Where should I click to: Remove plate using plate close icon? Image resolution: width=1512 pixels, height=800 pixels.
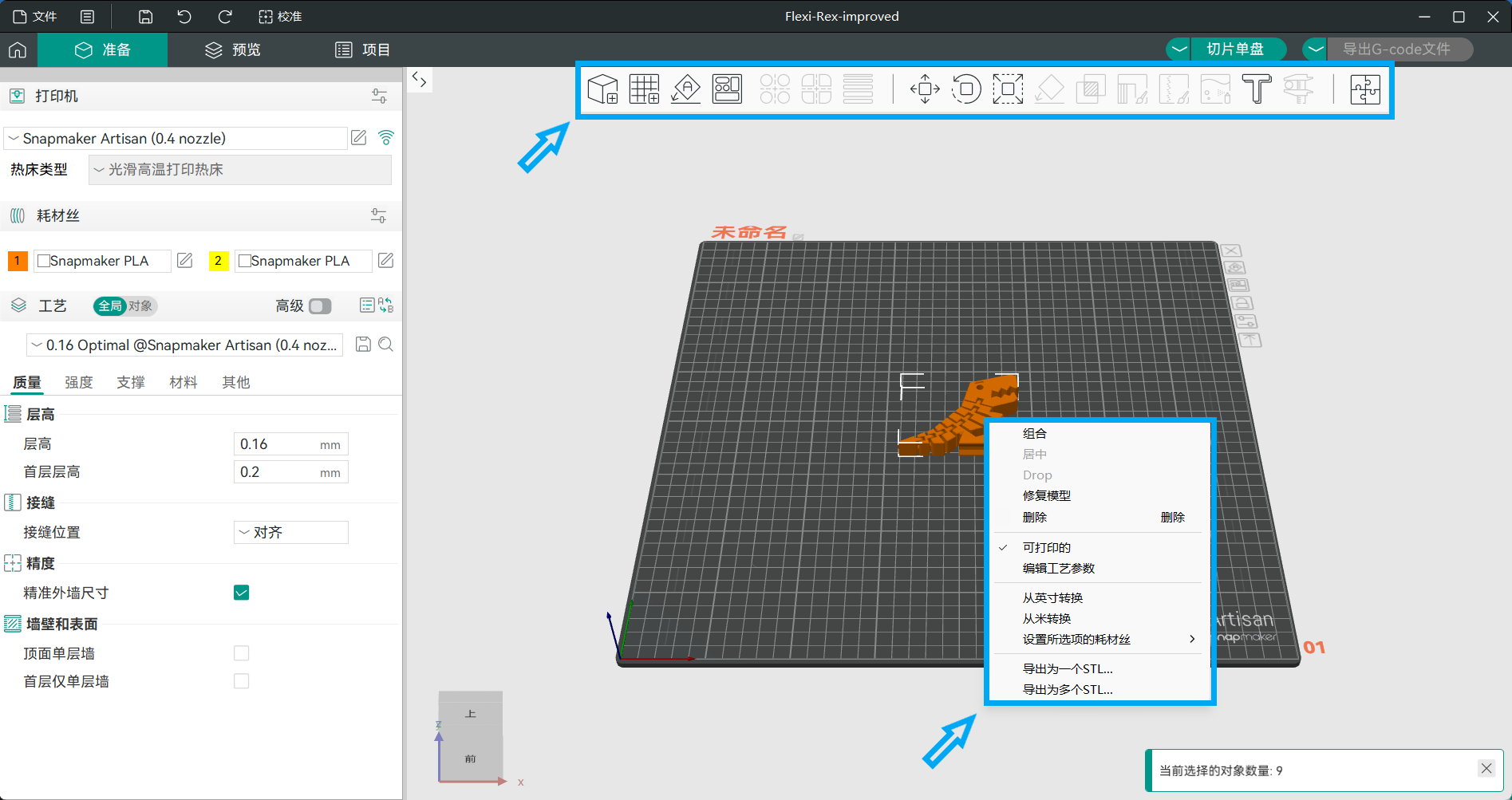click(x=1231, y=251)
